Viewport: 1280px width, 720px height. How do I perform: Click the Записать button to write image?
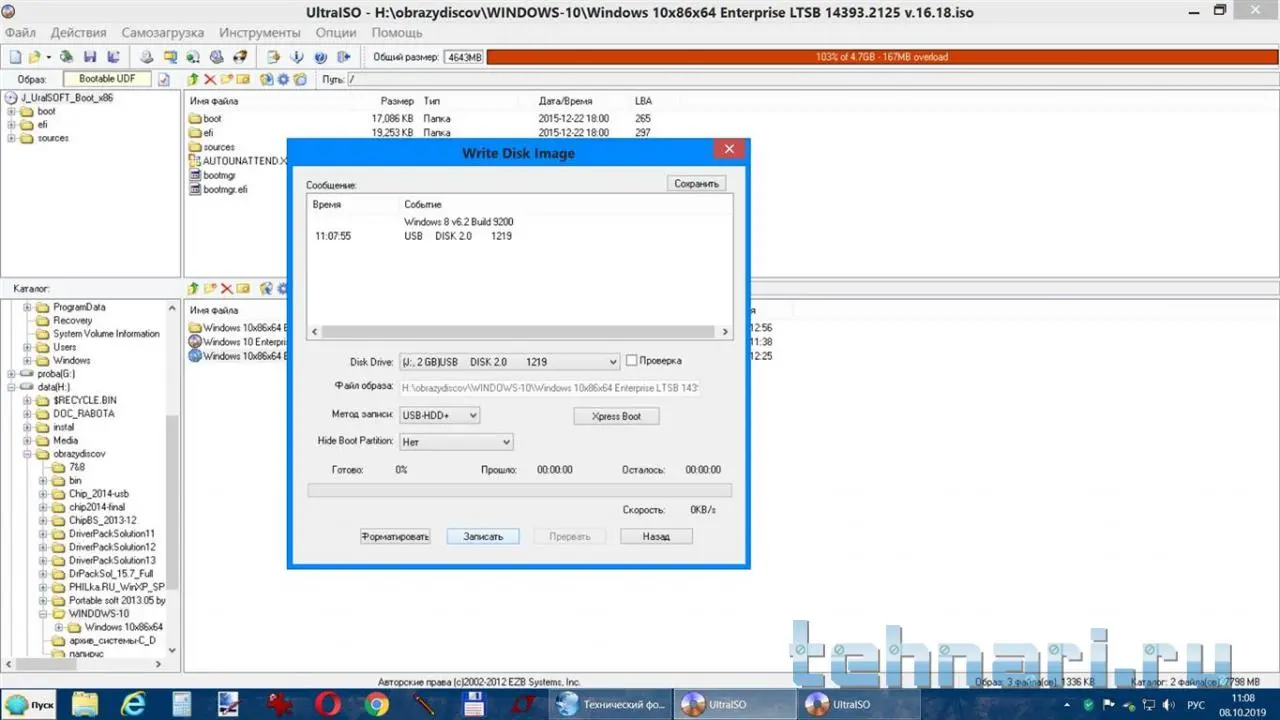pos(483,536)
